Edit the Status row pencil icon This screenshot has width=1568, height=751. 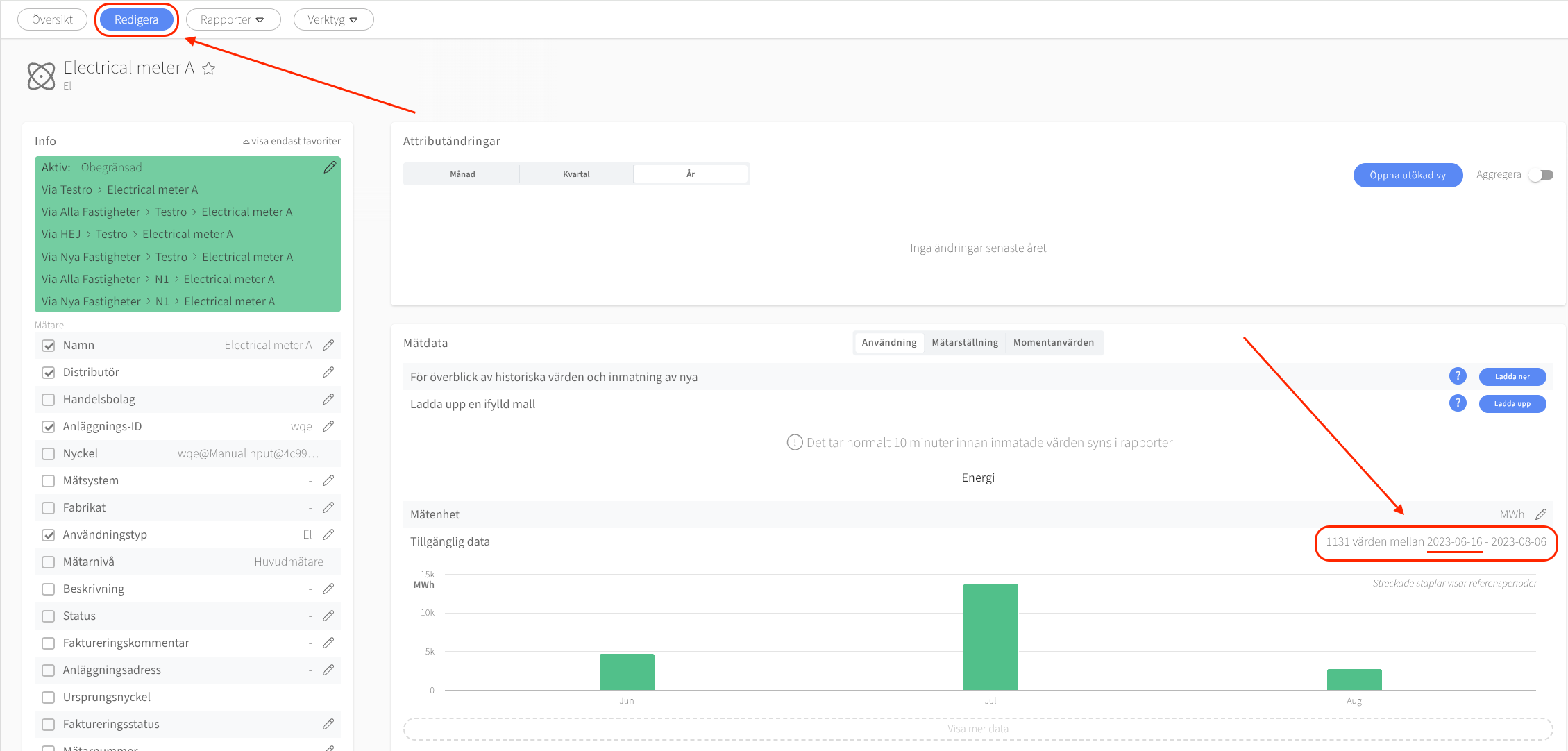328,616
